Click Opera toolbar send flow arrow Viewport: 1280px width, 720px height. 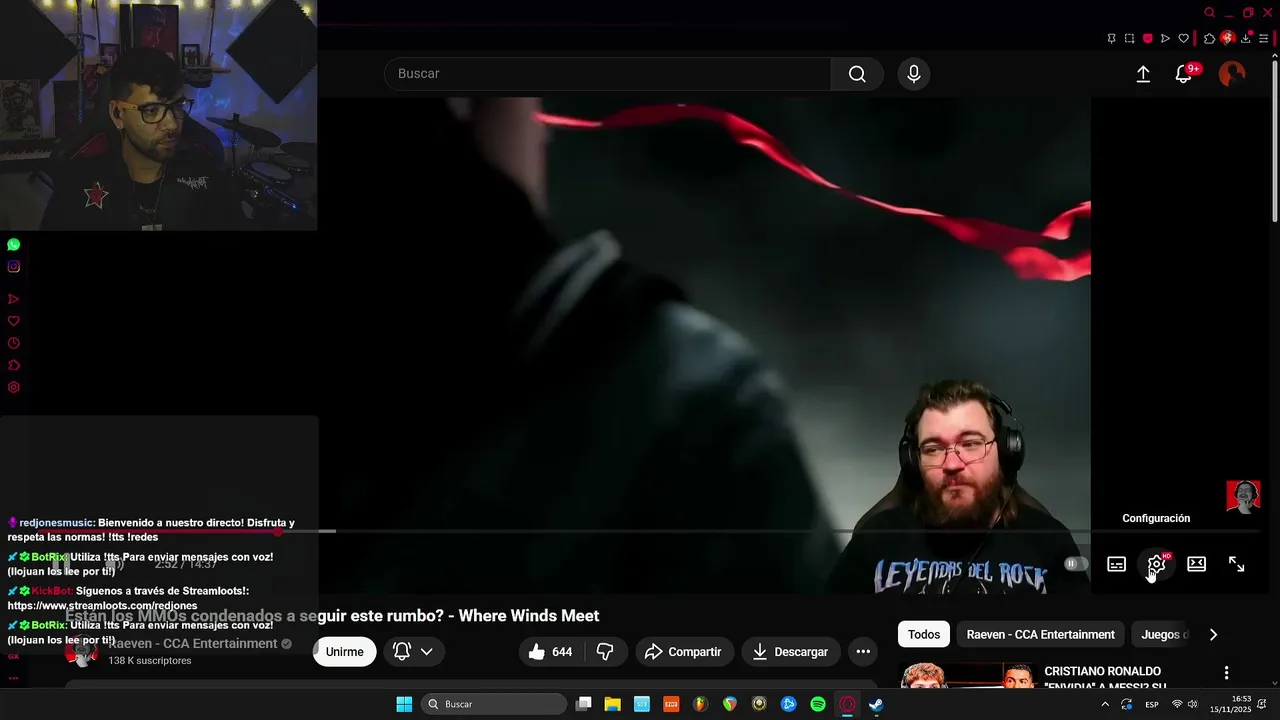[1165, 38]
